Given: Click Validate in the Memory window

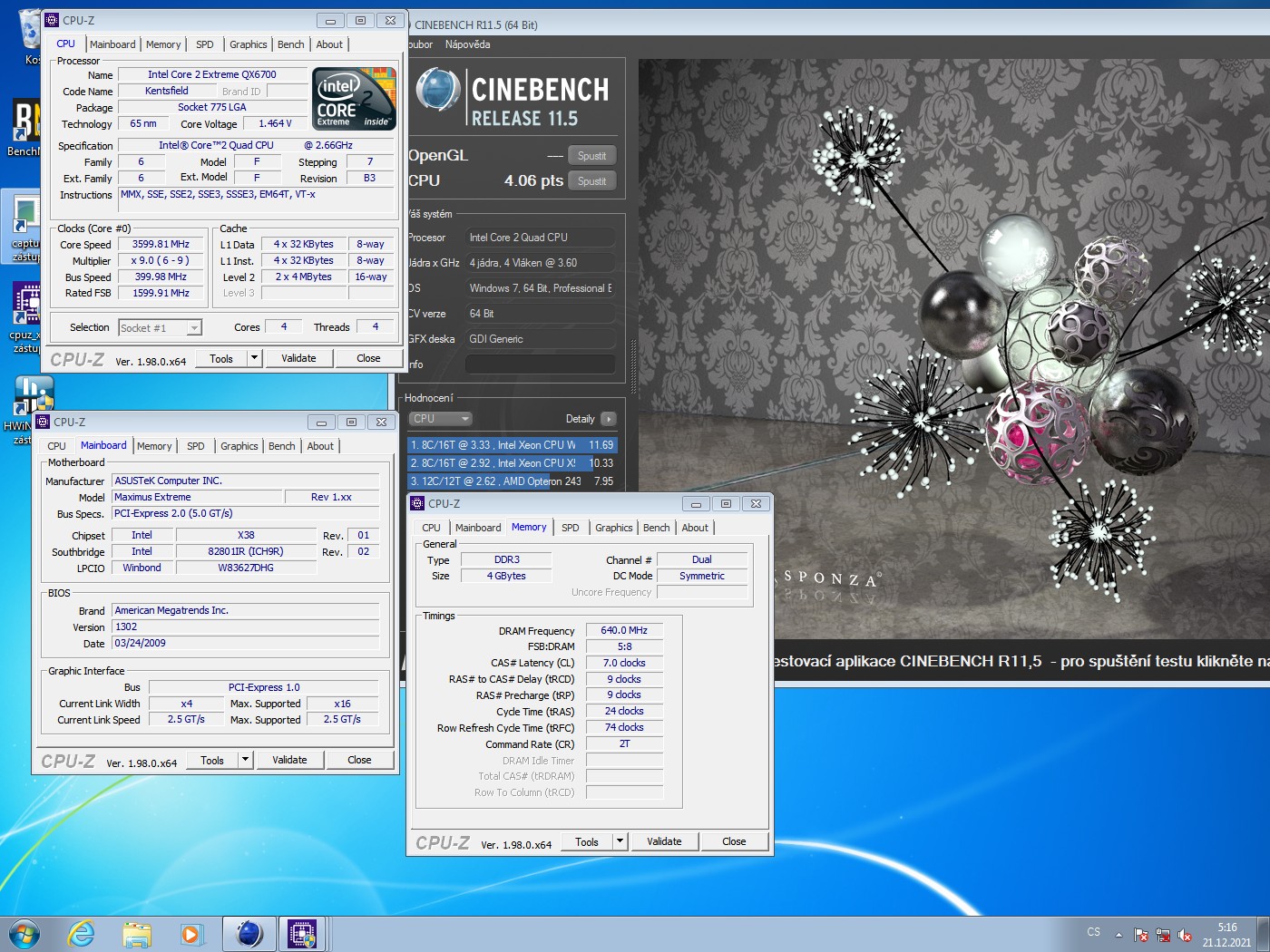Looking at the screenshot, I should [664, 841].
